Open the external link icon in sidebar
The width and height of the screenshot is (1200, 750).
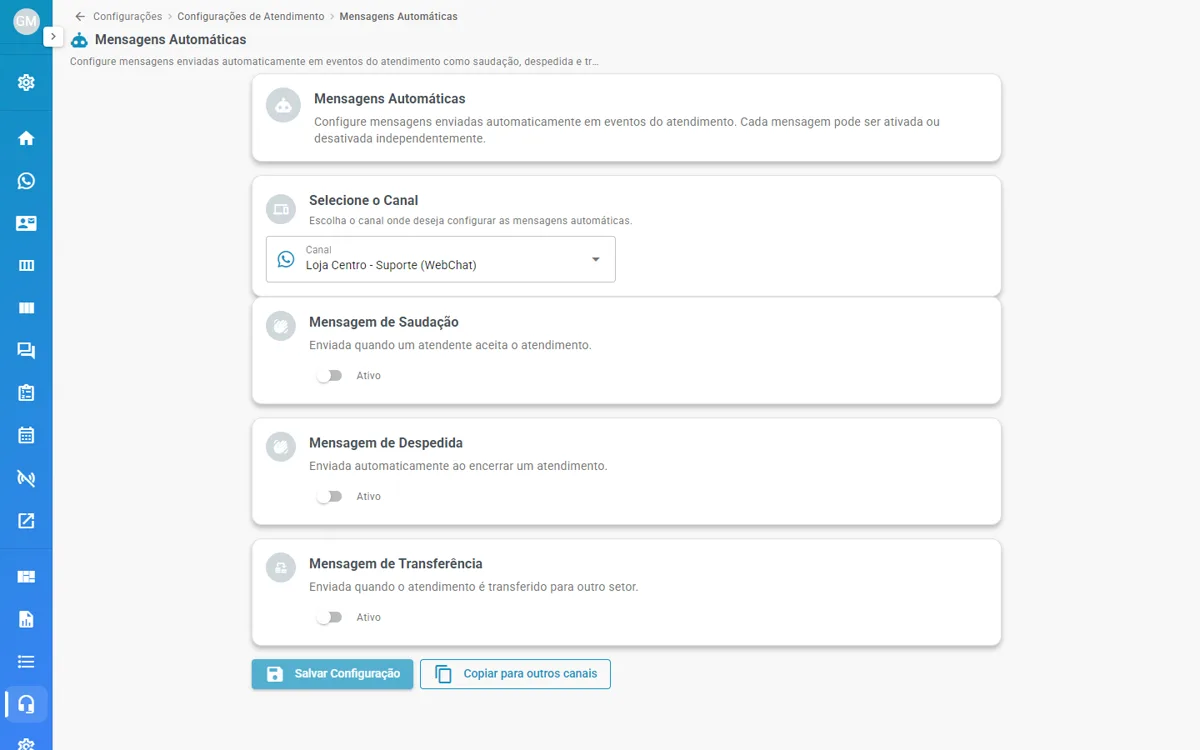pos(26,520)
